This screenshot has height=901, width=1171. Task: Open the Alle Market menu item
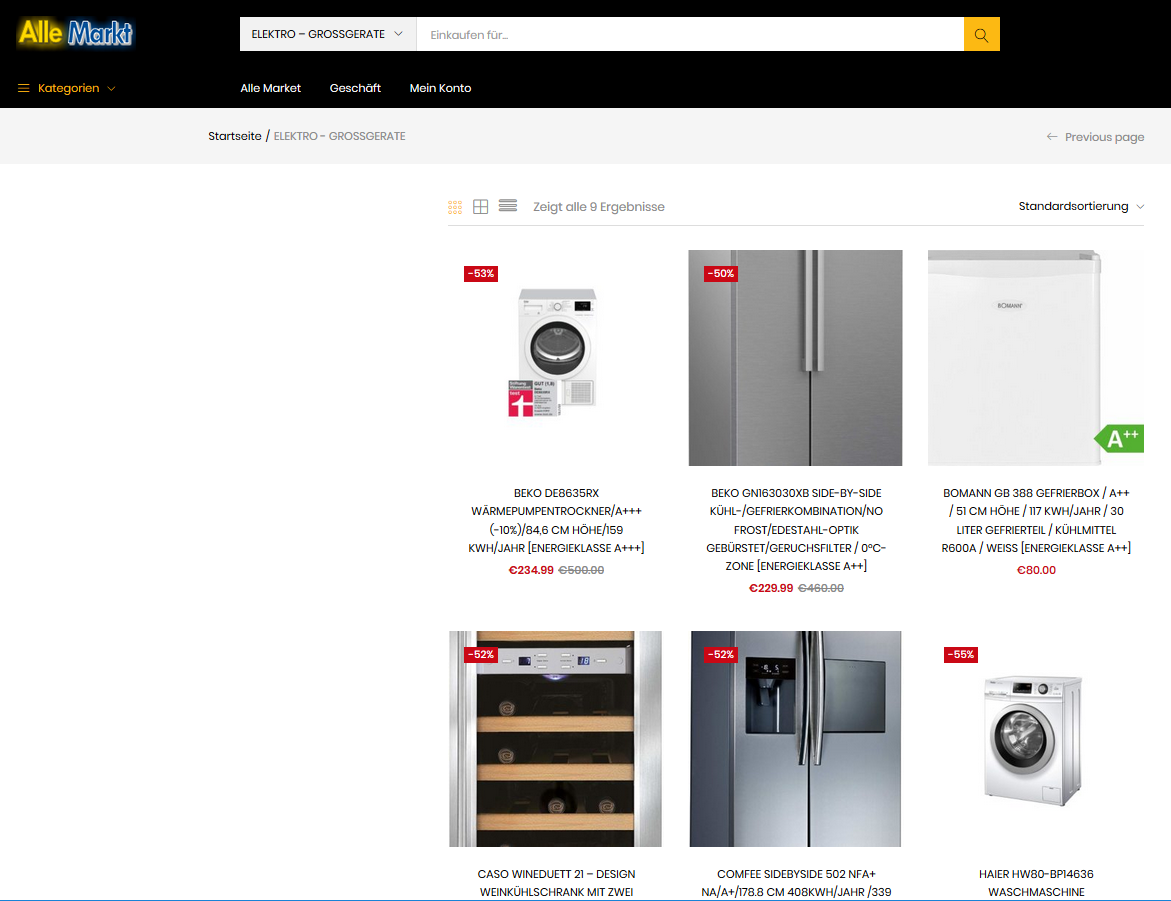click(270, 88)
